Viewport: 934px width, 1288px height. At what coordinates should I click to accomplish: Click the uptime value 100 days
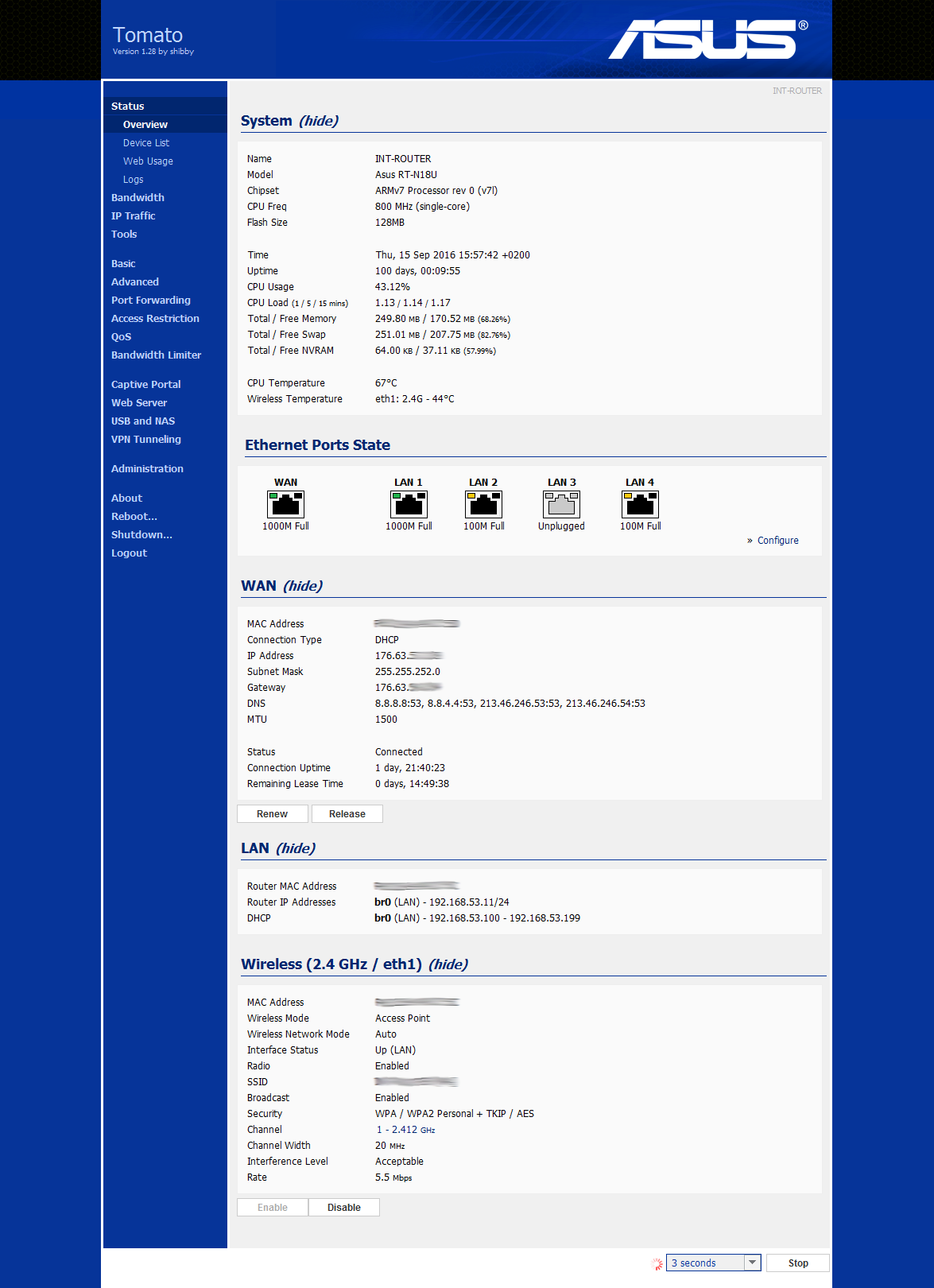click(x=418, y=271)
